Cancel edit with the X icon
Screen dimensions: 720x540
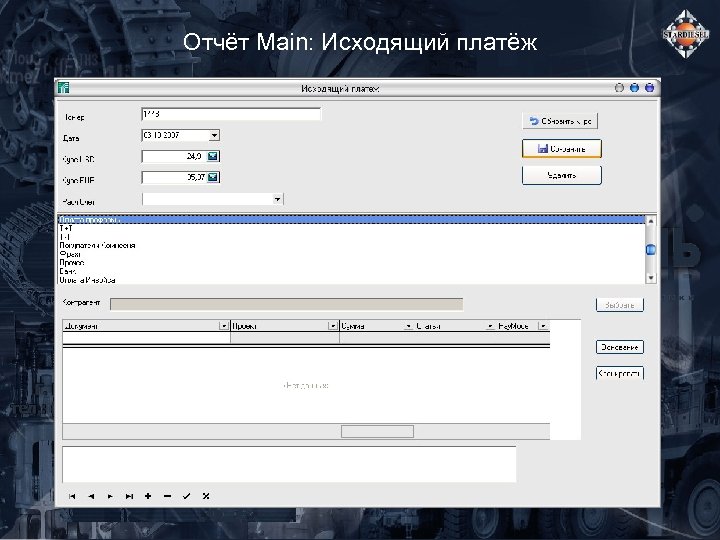click(206, 496)
